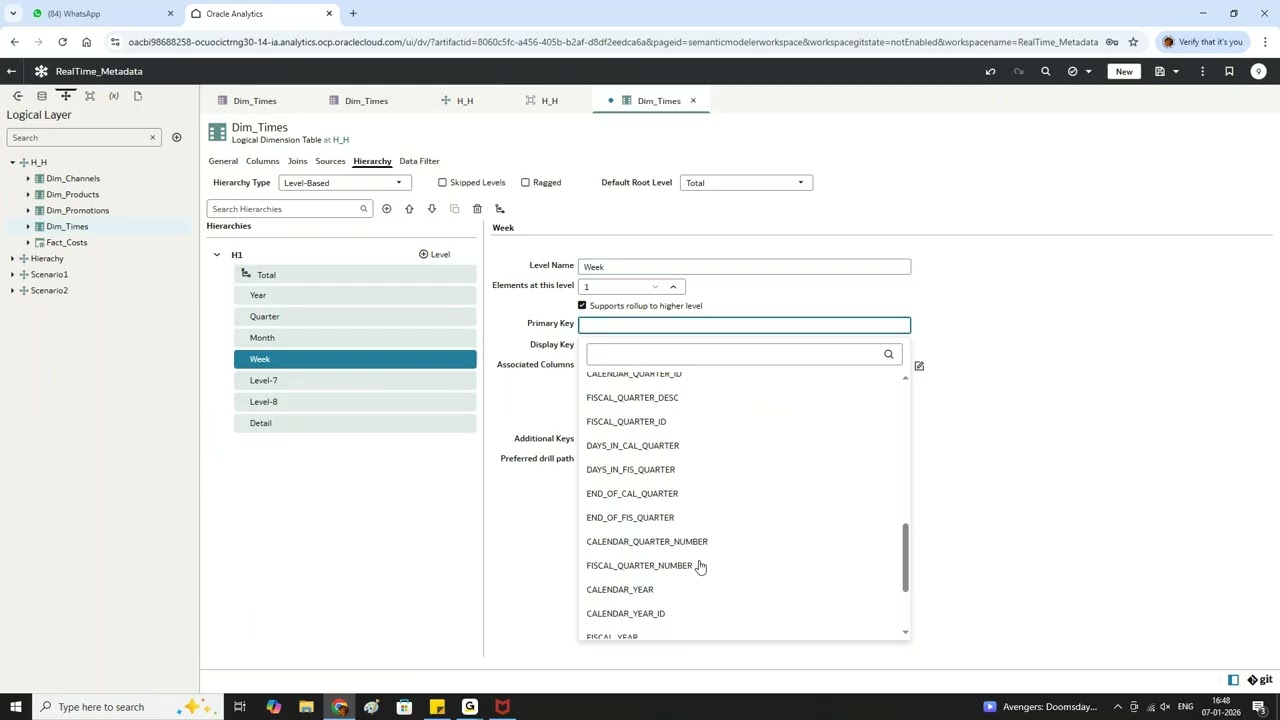This screenshot has height=720, width=1280.
Task: Open the Columns tab
Action: [262, 161]
